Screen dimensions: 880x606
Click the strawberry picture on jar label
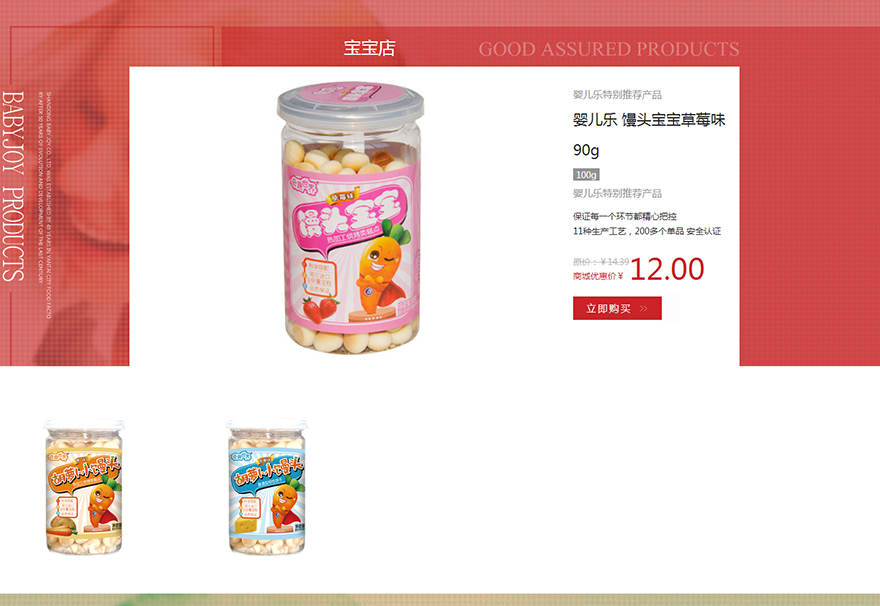tap(321, 310)
